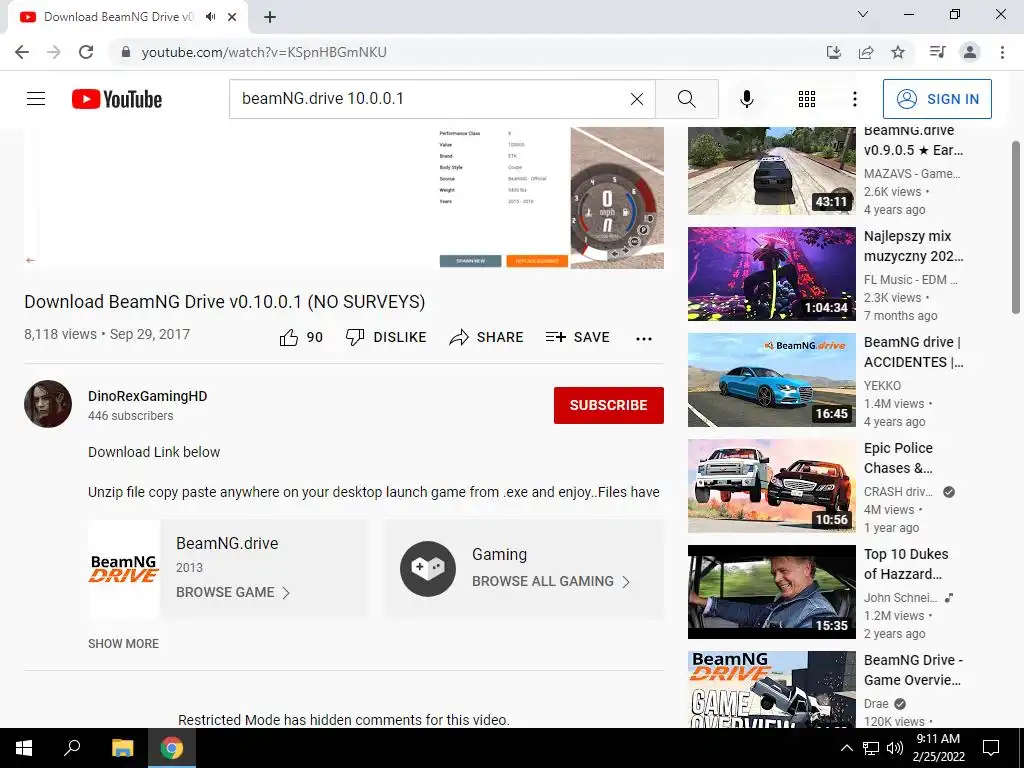Open Top 10 Dukes of Hazzard video title
Image resolution: width=1024 pixels, height=768 pixels.
(x=906, y=564)
